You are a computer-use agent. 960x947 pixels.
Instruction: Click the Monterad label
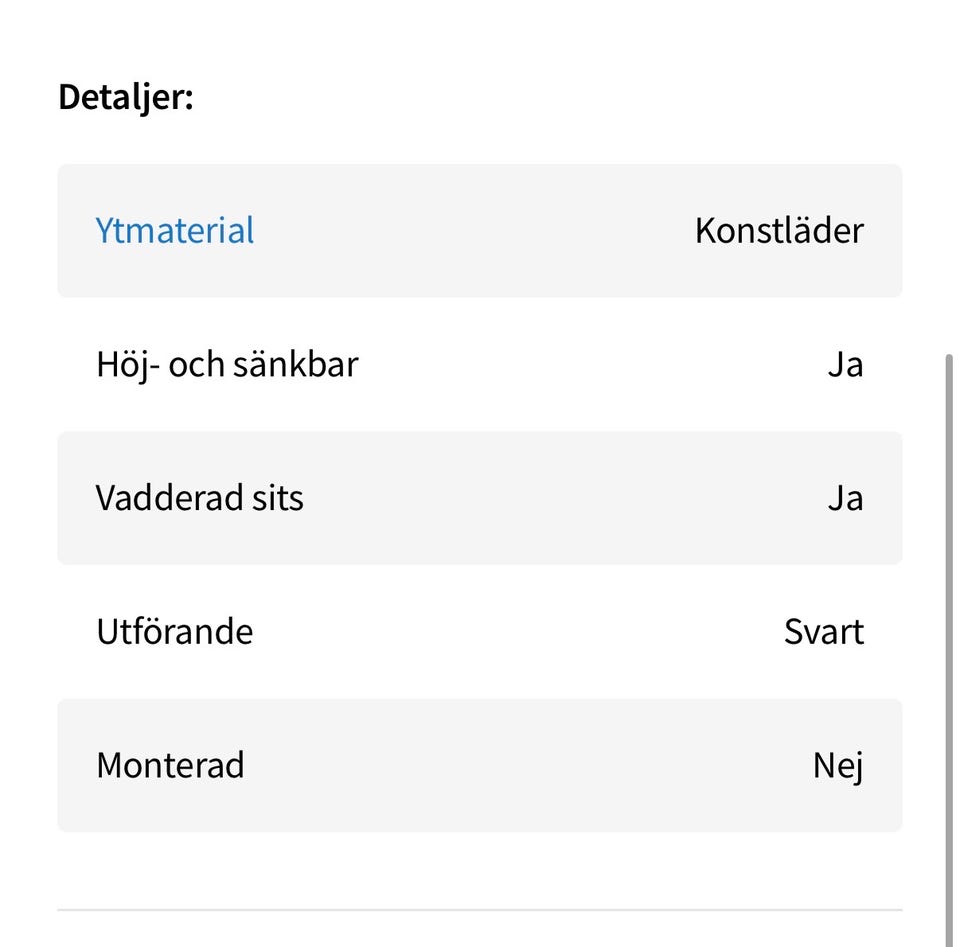[x=170, y=766]
